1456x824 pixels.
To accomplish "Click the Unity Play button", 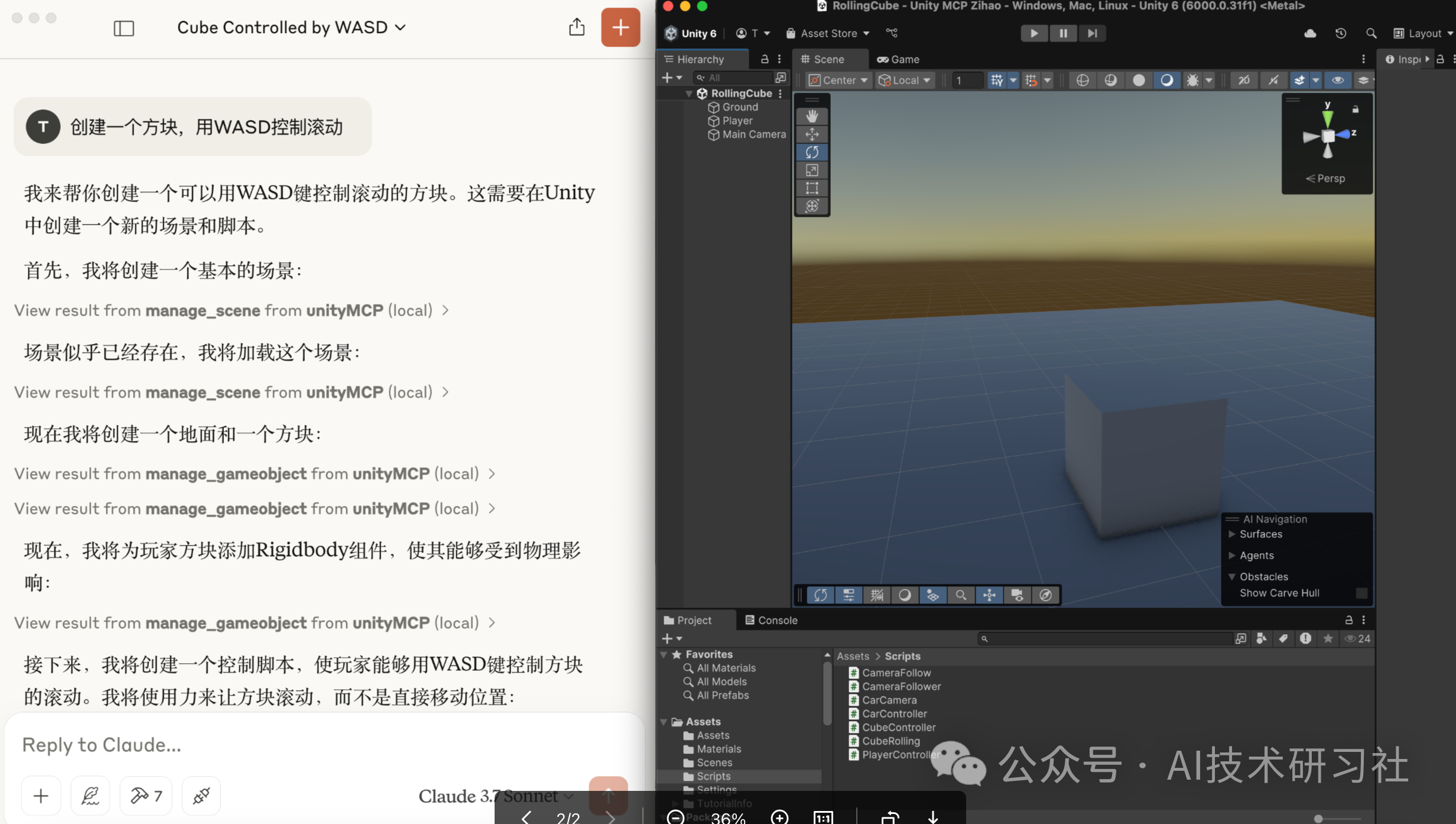I will coord(1033,33).
